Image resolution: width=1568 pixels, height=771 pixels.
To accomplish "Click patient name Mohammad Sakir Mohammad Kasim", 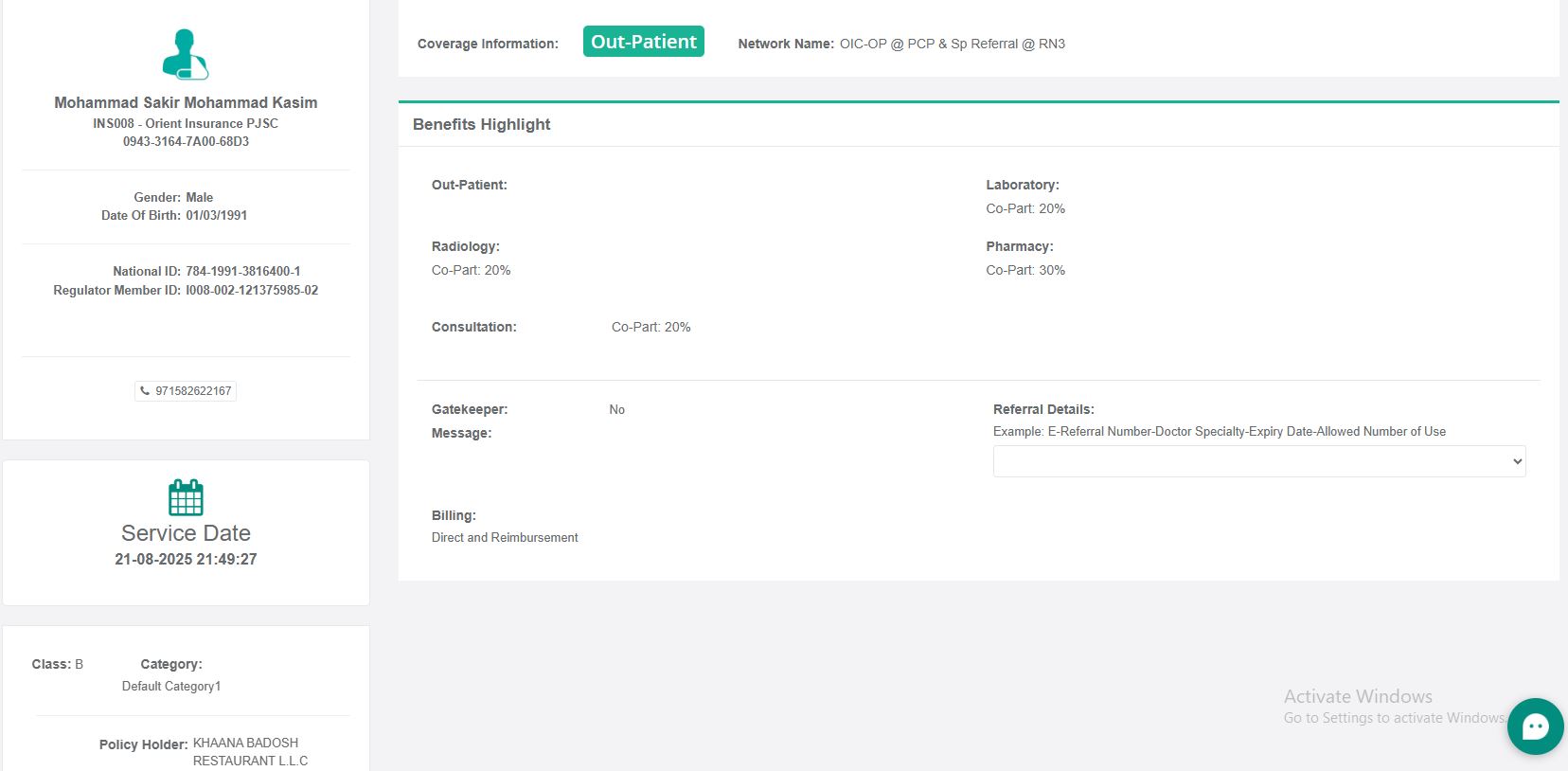I will pyautogui.click(x=186, y=102).
